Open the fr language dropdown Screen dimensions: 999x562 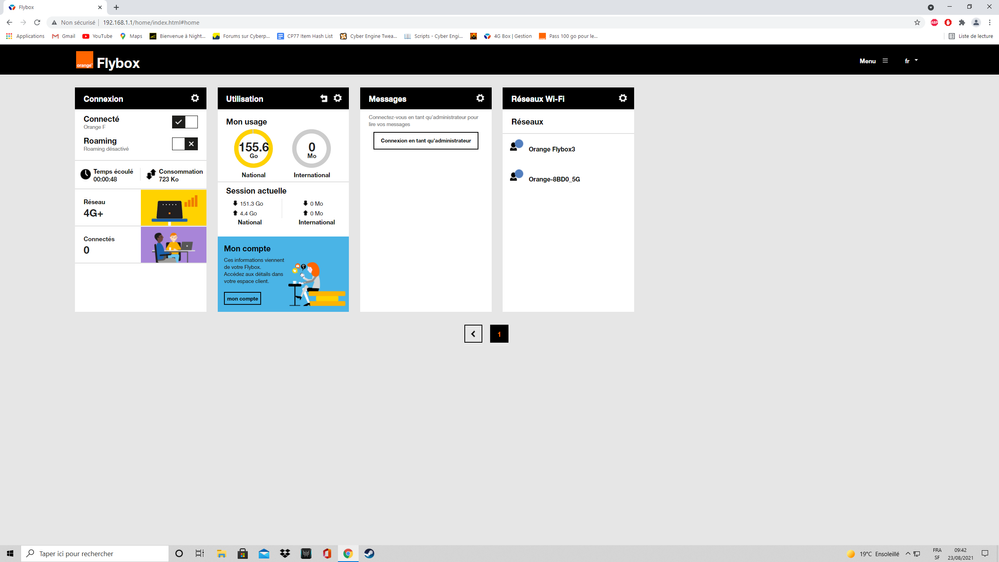pyautogui.click(x=911, y=61)
